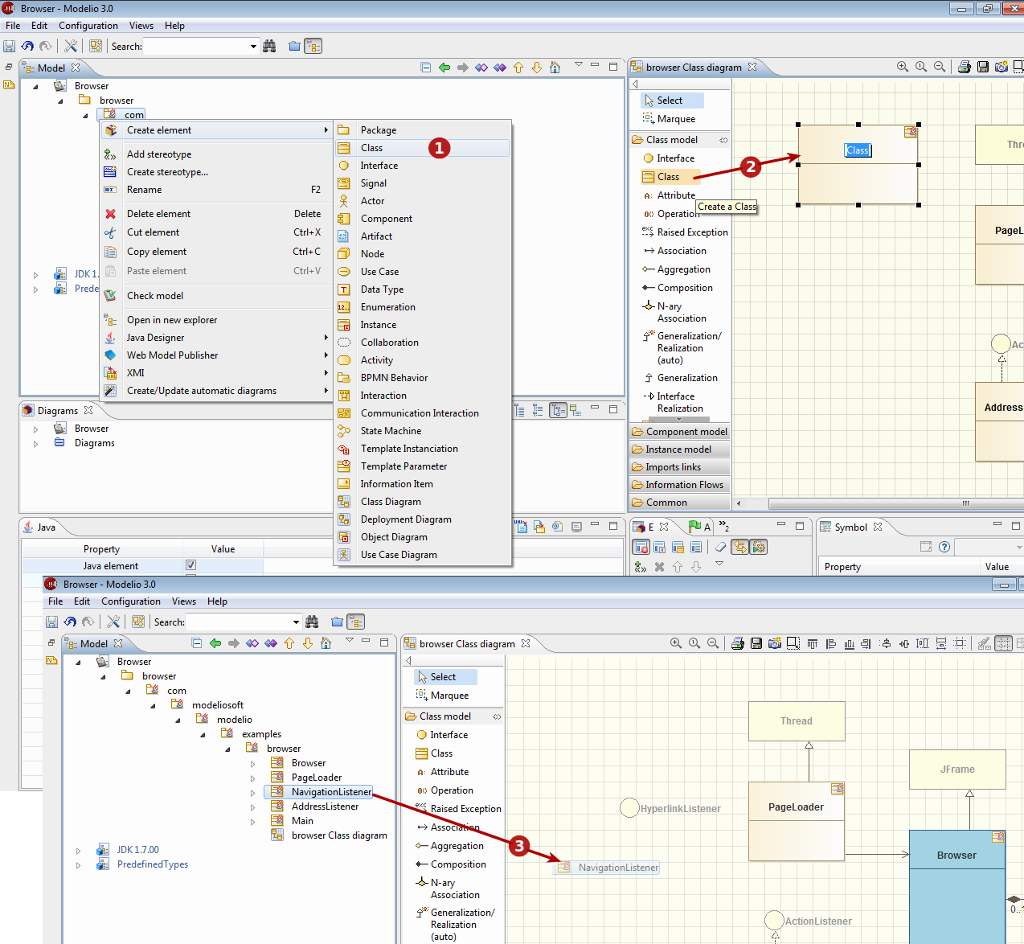Expand the Diagrams folder in Diagrams panel

coord(36,443)
